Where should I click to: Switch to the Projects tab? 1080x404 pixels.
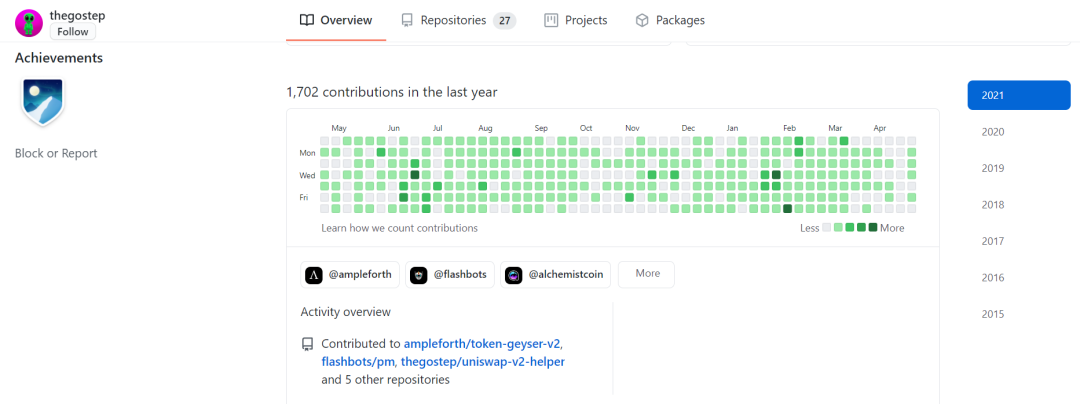[576, 20]
